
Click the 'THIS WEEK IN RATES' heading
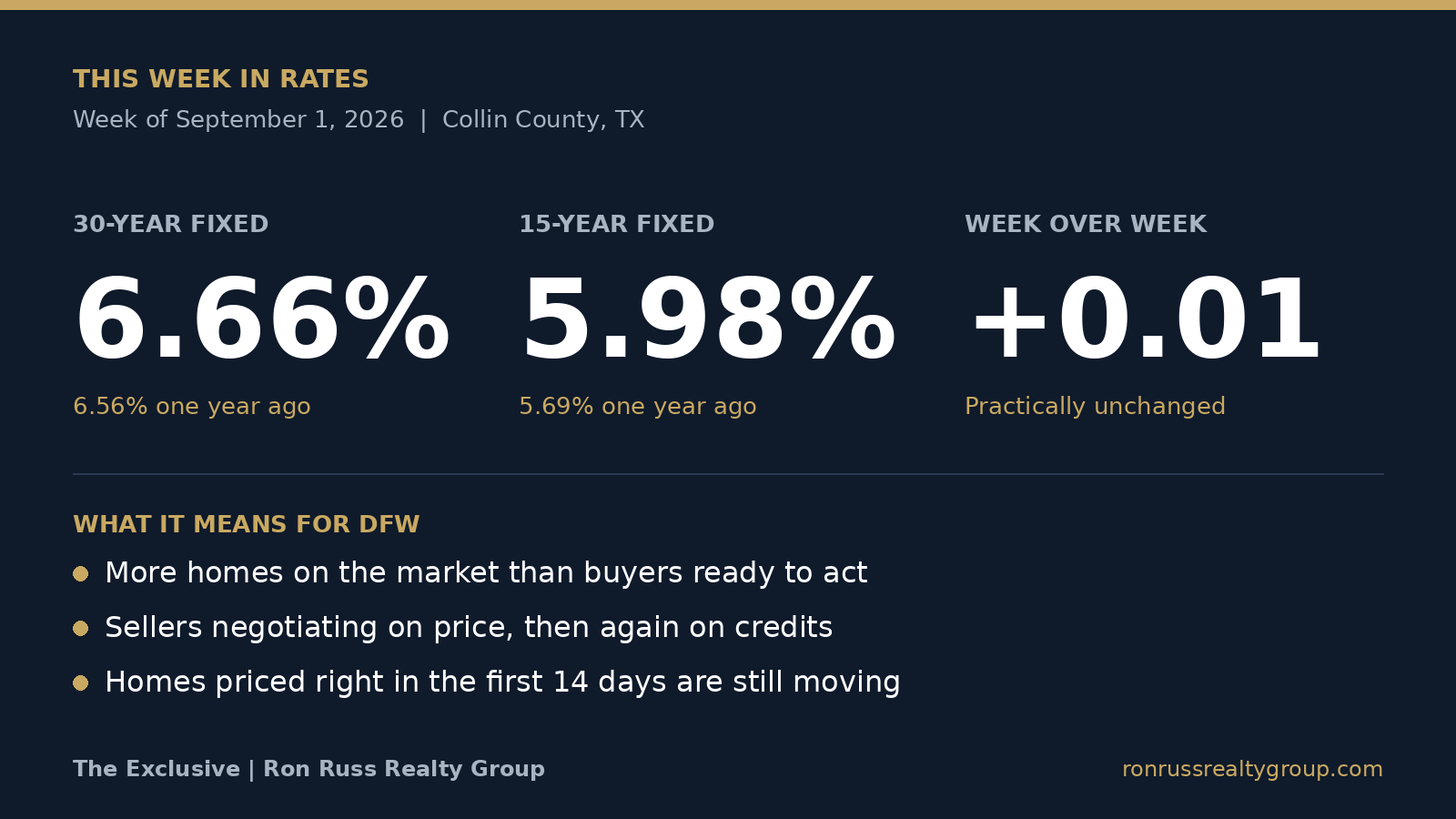click(221, 79)
